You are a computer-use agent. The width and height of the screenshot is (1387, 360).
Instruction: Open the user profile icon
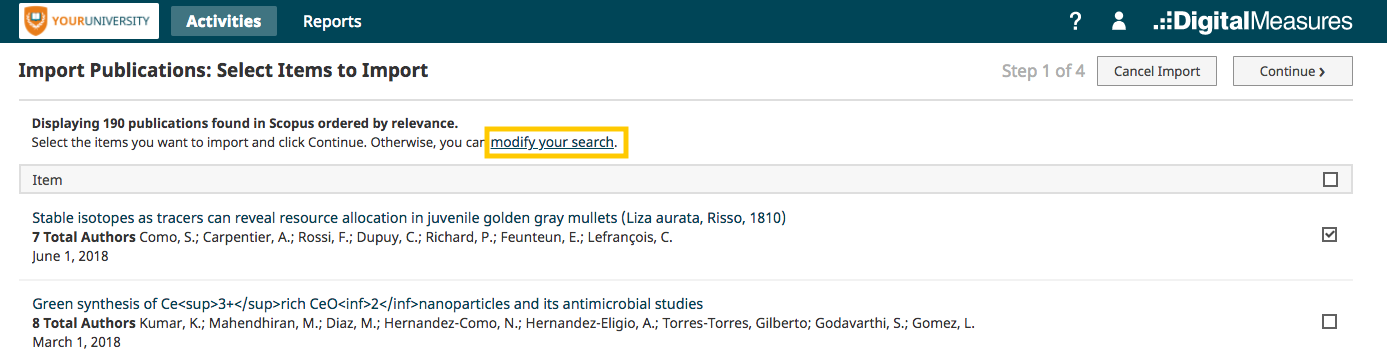[x=1119, y=21]
